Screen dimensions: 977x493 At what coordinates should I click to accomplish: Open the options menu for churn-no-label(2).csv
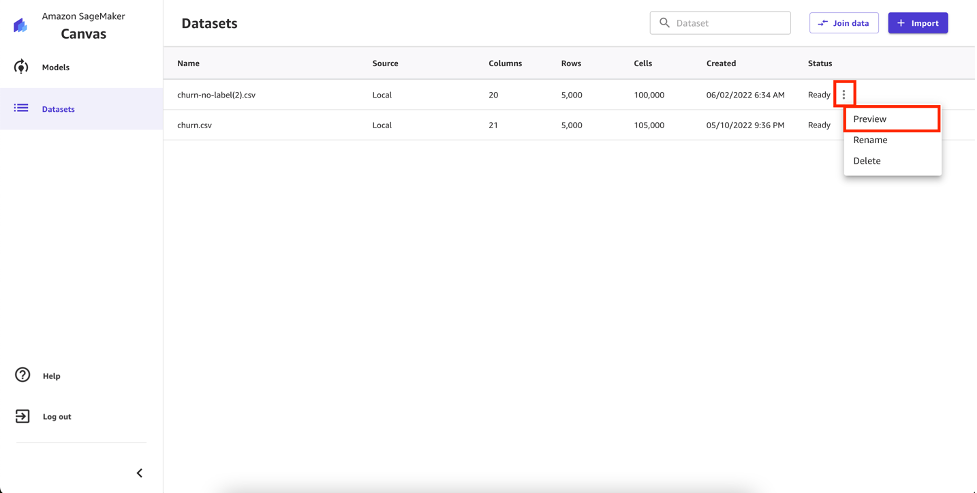pyautogui.click(x=844, y=95)
